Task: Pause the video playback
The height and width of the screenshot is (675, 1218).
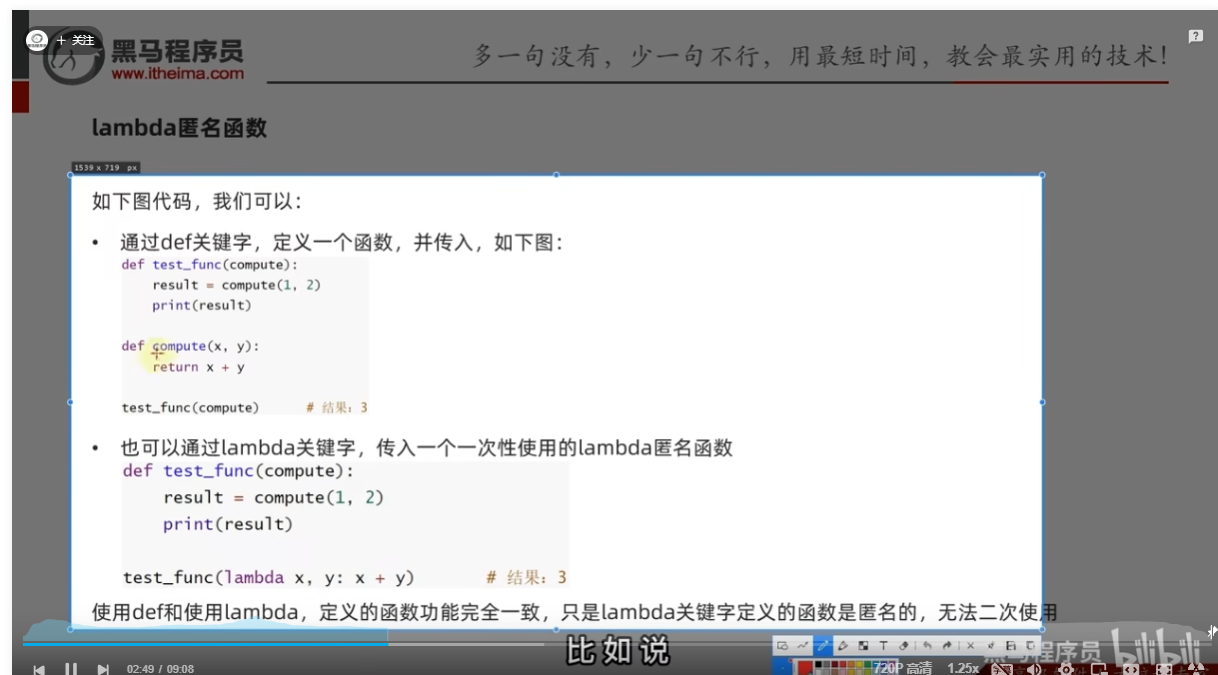Action: [71, 669]
